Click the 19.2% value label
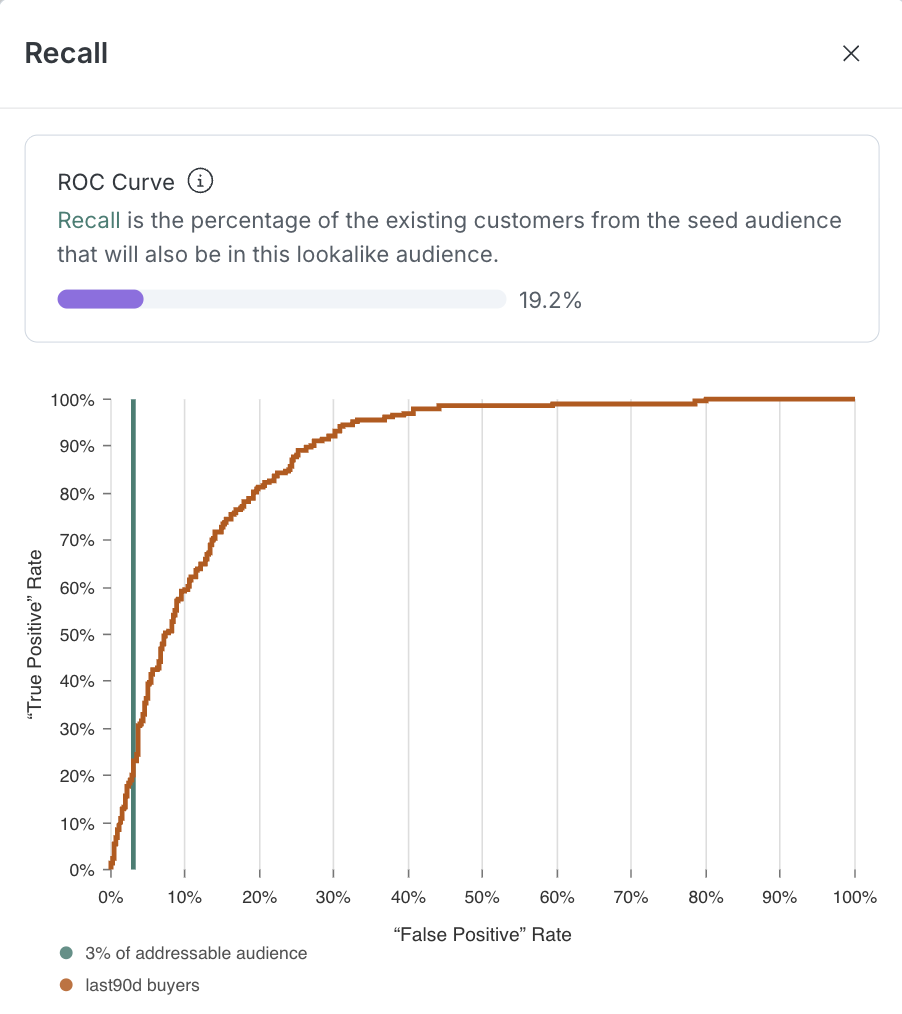Screen dimensions: 902x1014 pos(550,299)
